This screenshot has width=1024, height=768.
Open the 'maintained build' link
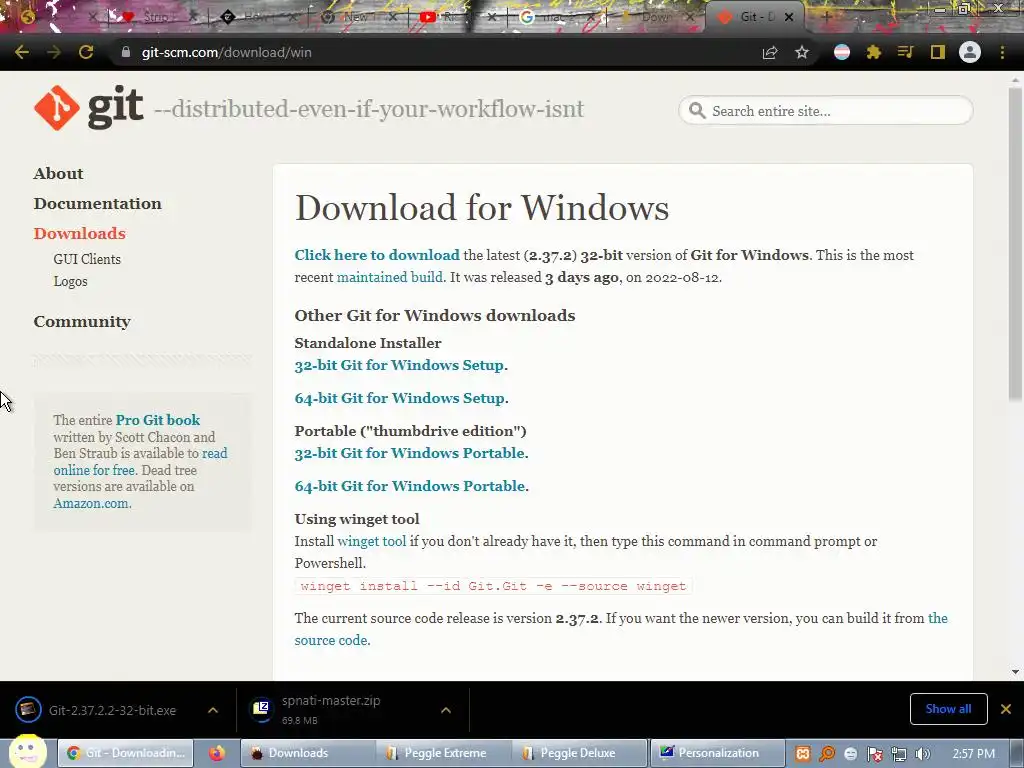click(389, 277)
